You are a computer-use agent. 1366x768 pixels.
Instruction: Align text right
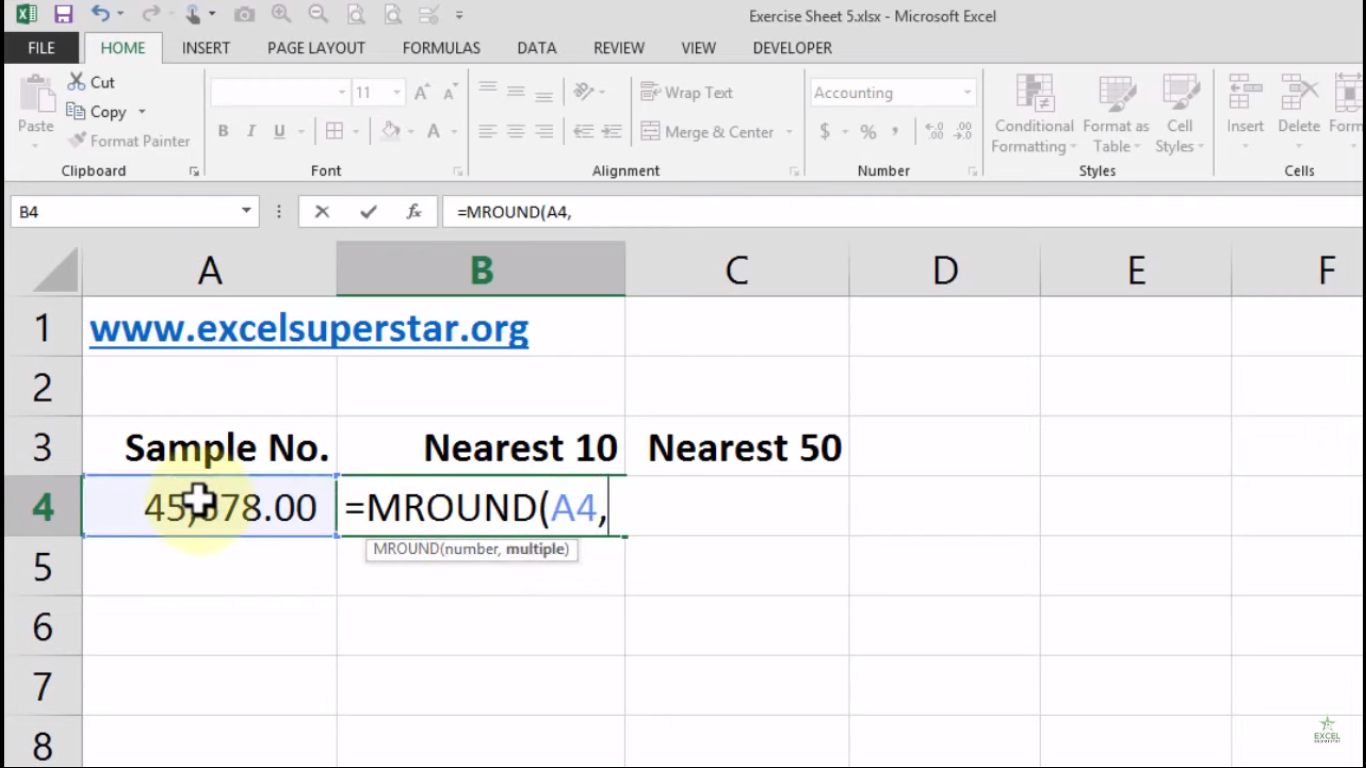[544, 131]
